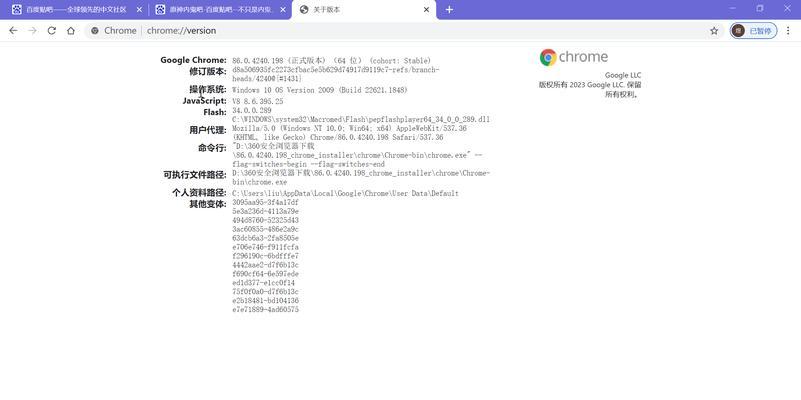This screenshot has width=801, height=400.
Task: Restore down the browser window
Action: click(759, 9)
